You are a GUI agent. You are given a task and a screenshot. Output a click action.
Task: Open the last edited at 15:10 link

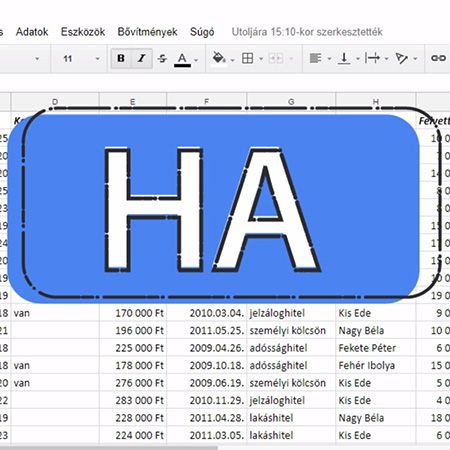pos(307,32)
